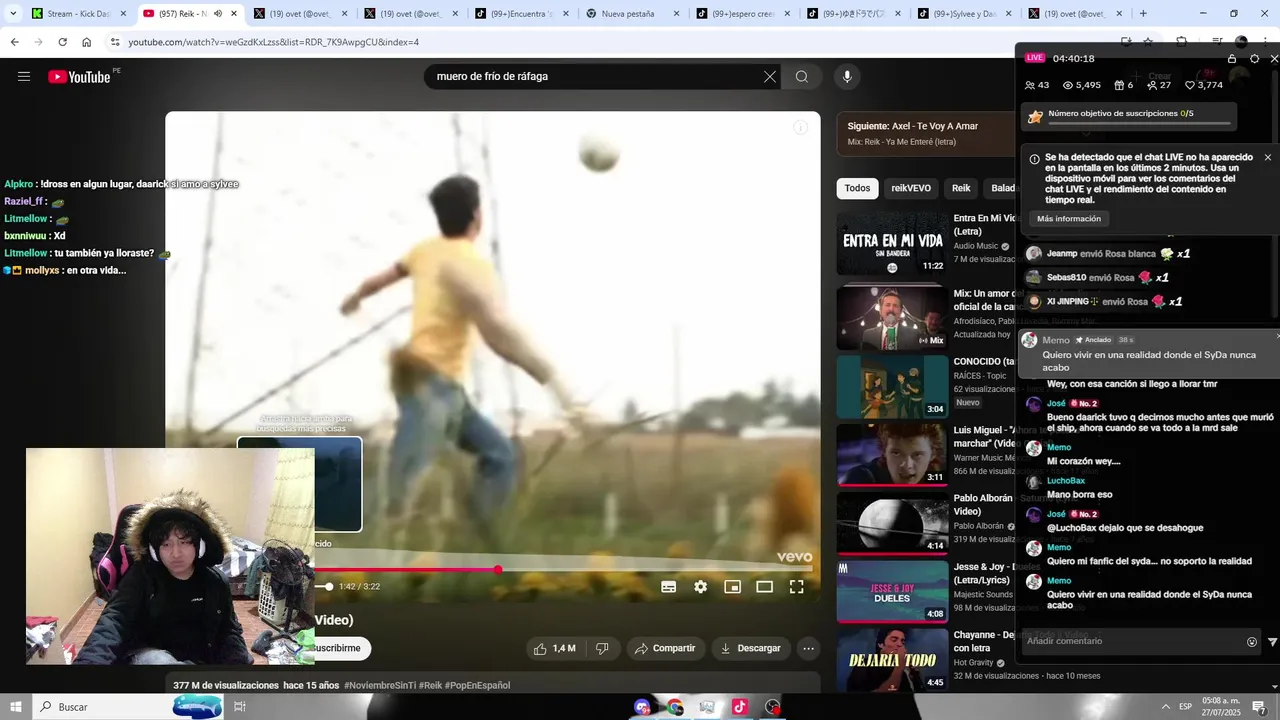Open the Pablo Alborán video thumbnail

[892, 523]
